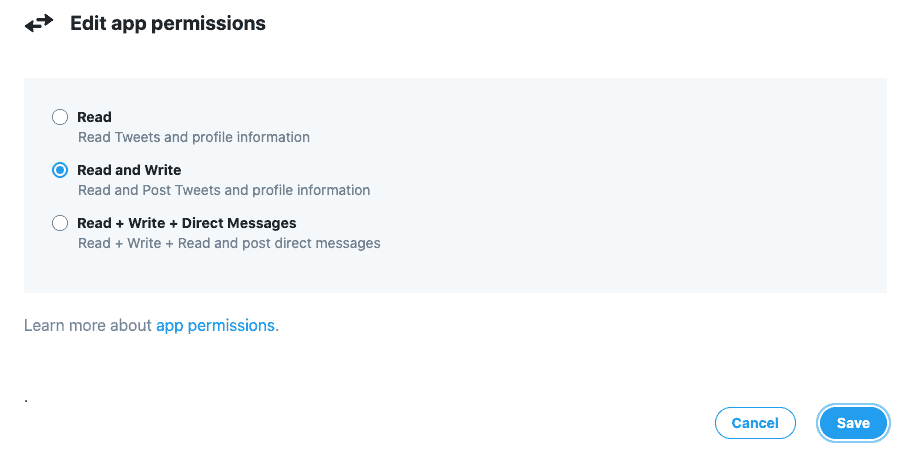Choose the Read + Write + Direct Messages radio
This screenshot has height=459, width=903.
coord(60,223)
